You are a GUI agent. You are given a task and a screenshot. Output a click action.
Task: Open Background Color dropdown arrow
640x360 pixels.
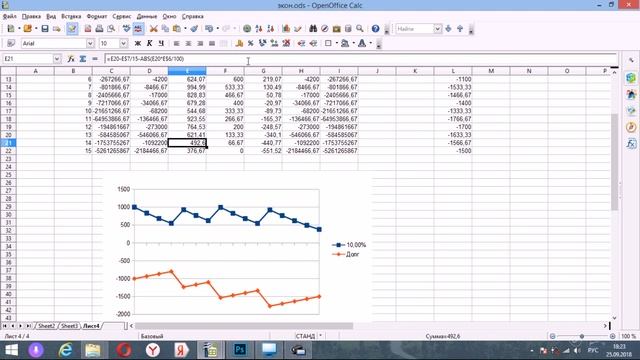(353, 43)
